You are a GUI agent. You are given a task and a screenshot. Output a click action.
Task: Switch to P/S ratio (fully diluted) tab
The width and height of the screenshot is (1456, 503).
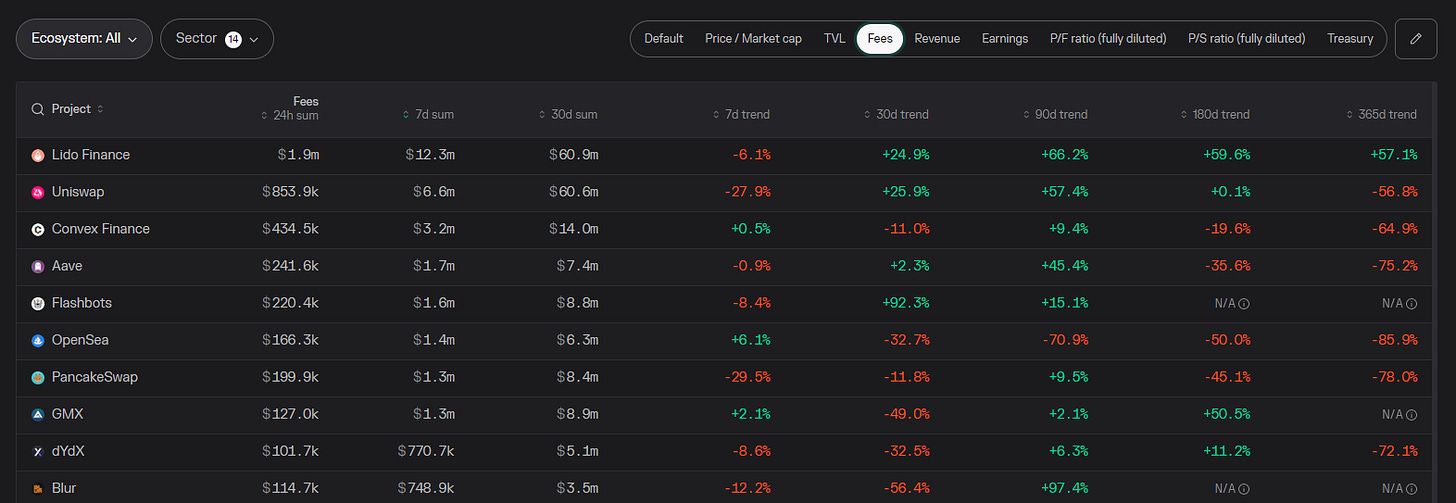tap(1246, 39)
